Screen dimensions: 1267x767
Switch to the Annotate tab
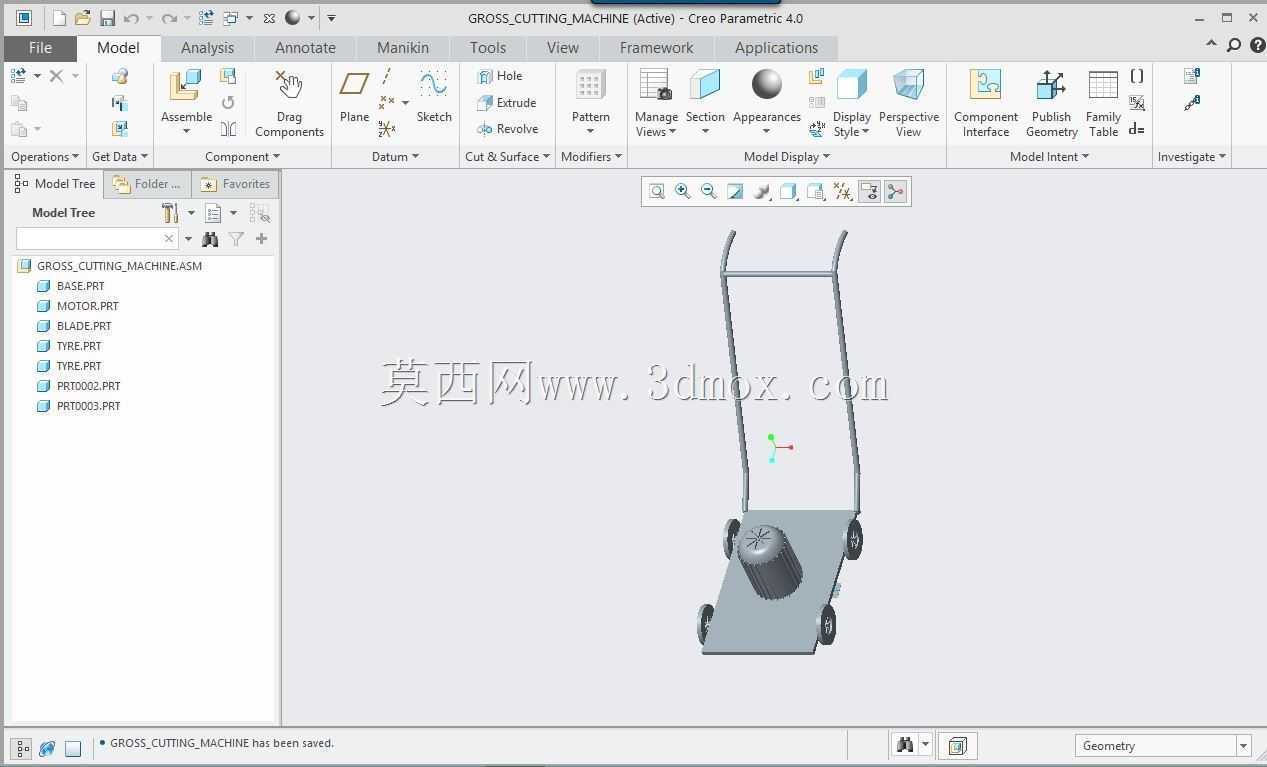(x=305, y=48)
